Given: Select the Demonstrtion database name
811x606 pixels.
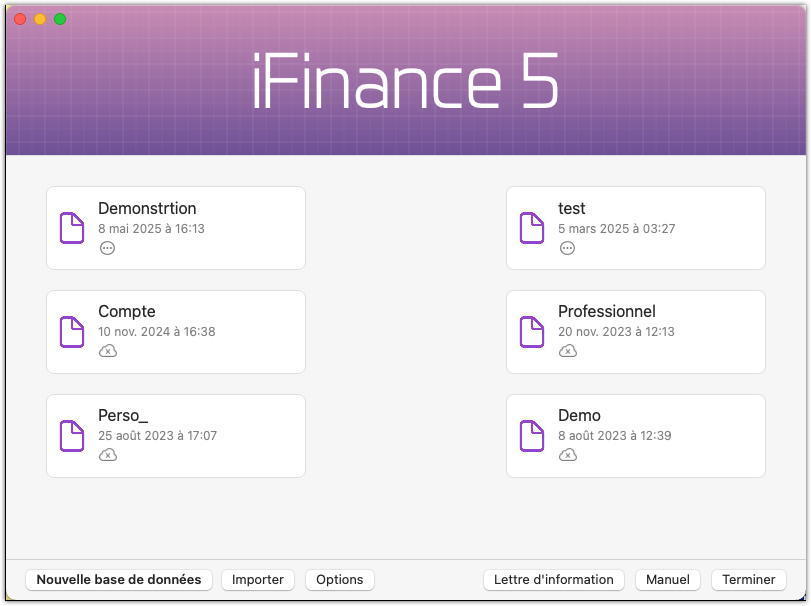Looking at the screenshot, I should [x=147, y=208].
